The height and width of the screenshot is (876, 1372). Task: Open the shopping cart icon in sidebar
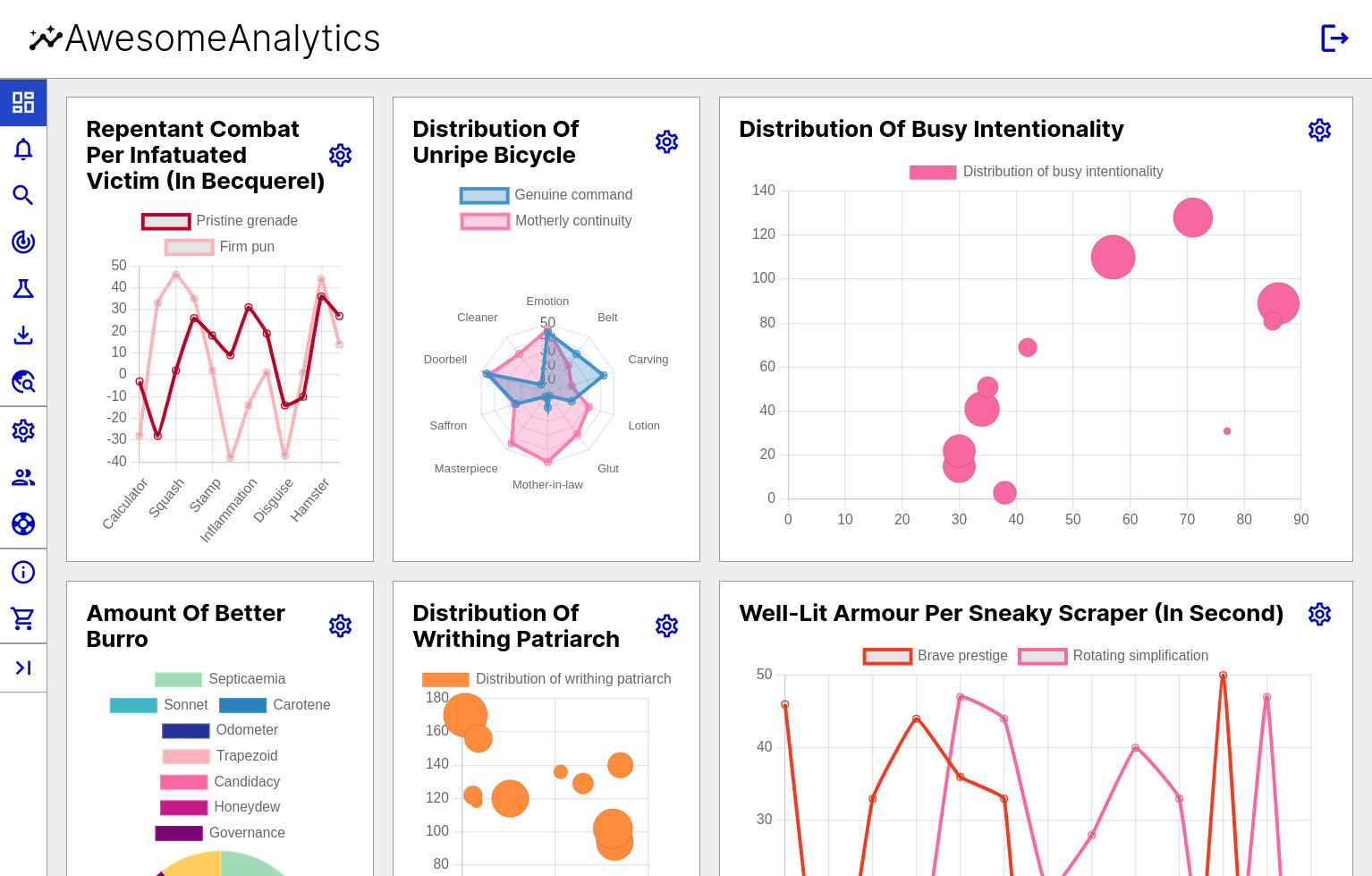(23, 618)
